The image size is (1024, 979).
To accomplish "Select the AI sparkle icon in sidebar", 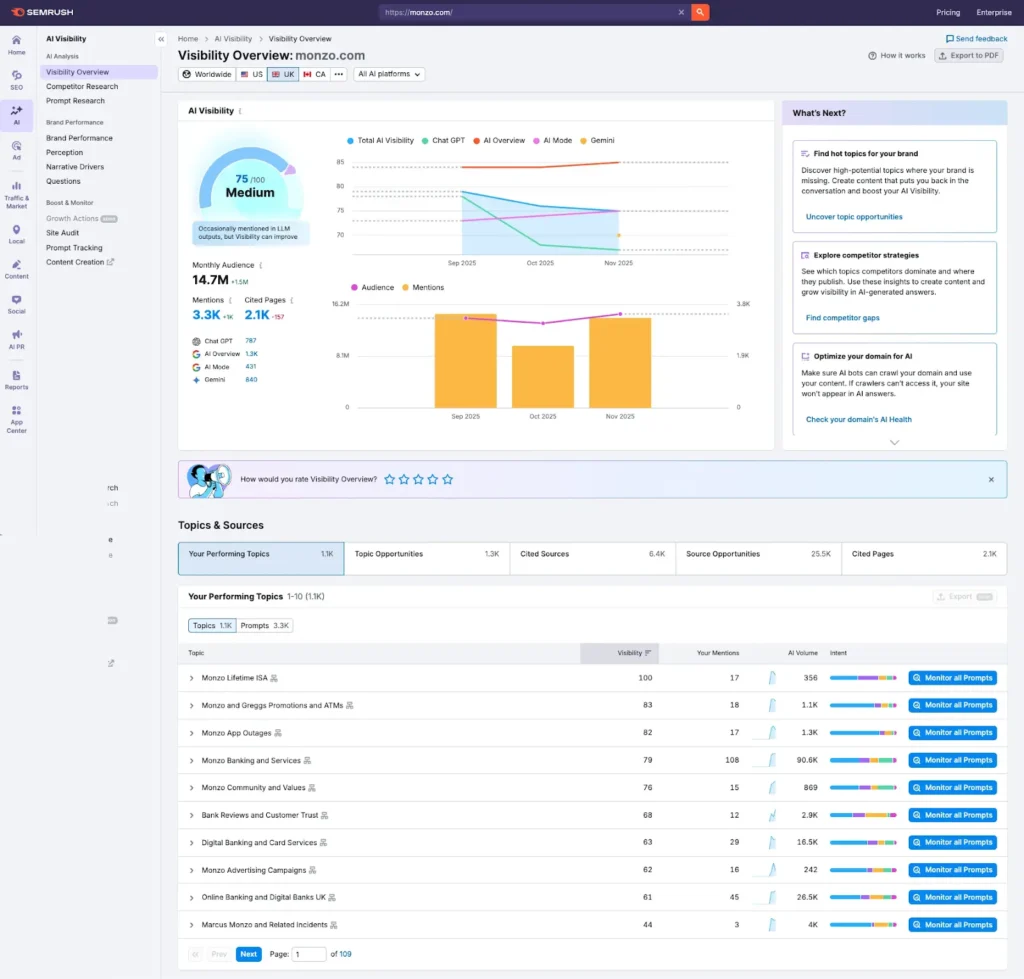I will pos(16,115).
